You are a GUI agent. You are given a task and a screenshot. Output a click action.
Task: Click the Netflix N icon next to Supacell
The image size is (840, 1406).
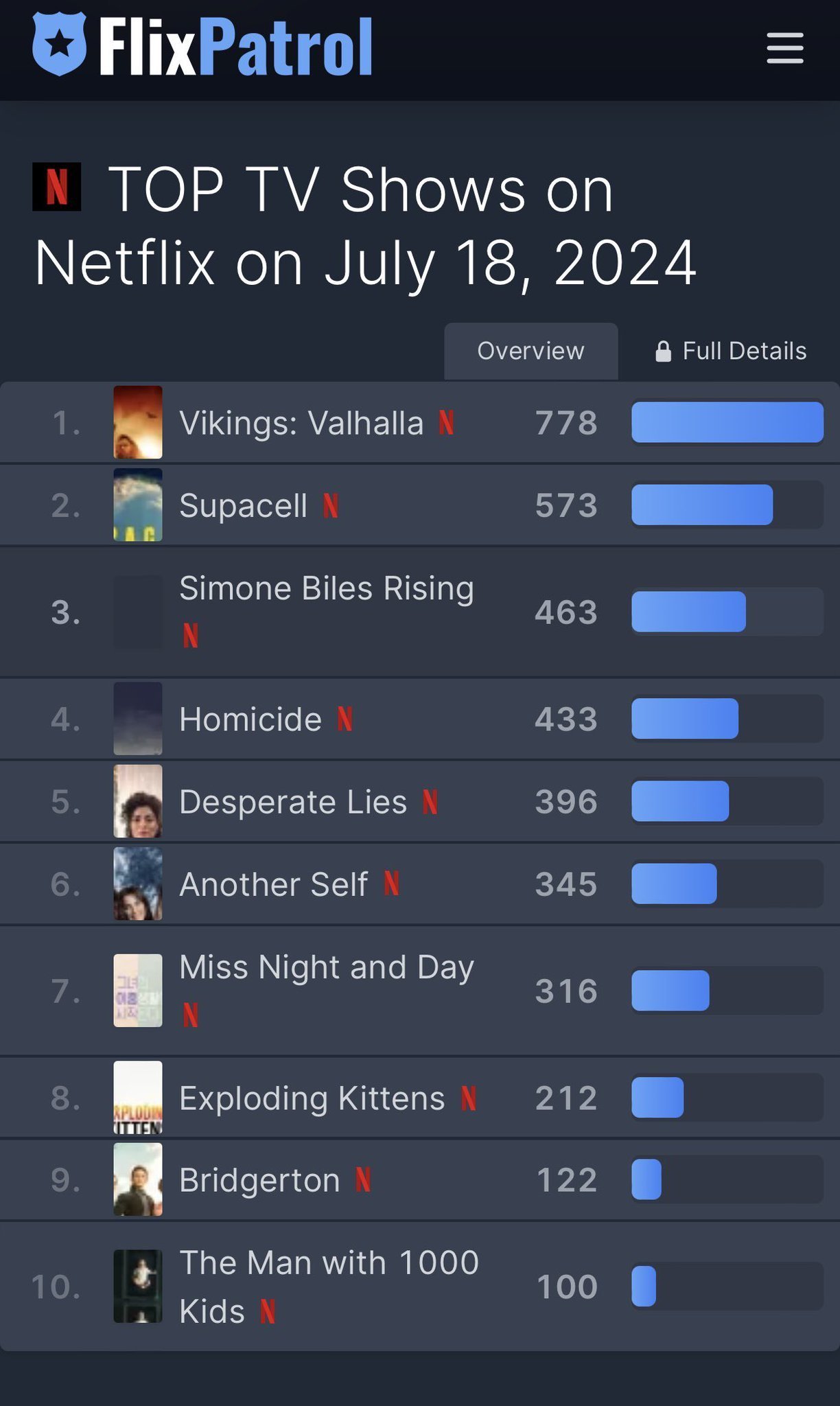(x=331, y=506)
